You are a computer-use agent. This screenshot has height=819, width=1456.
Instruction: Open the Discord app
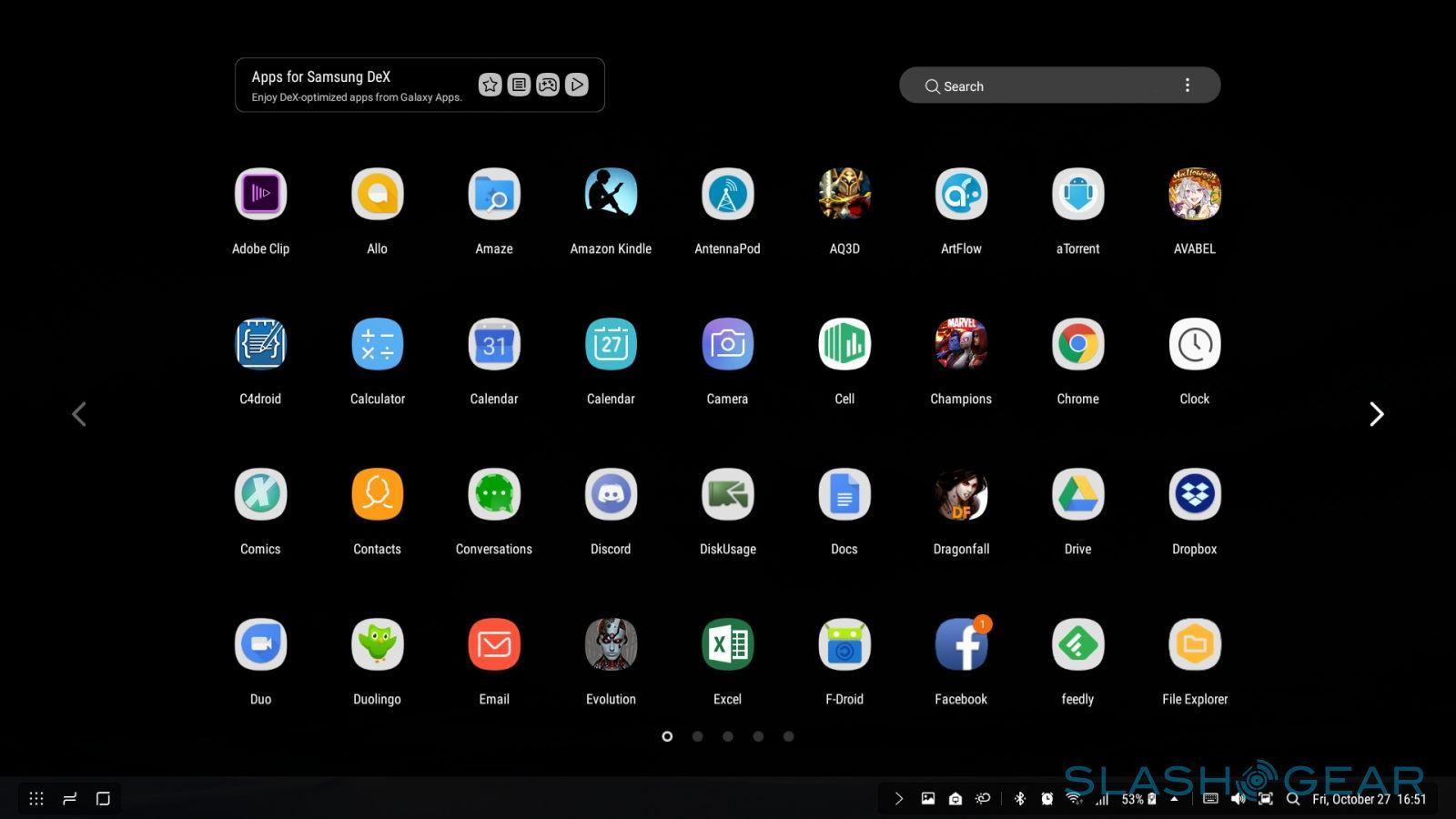(611, 495)
